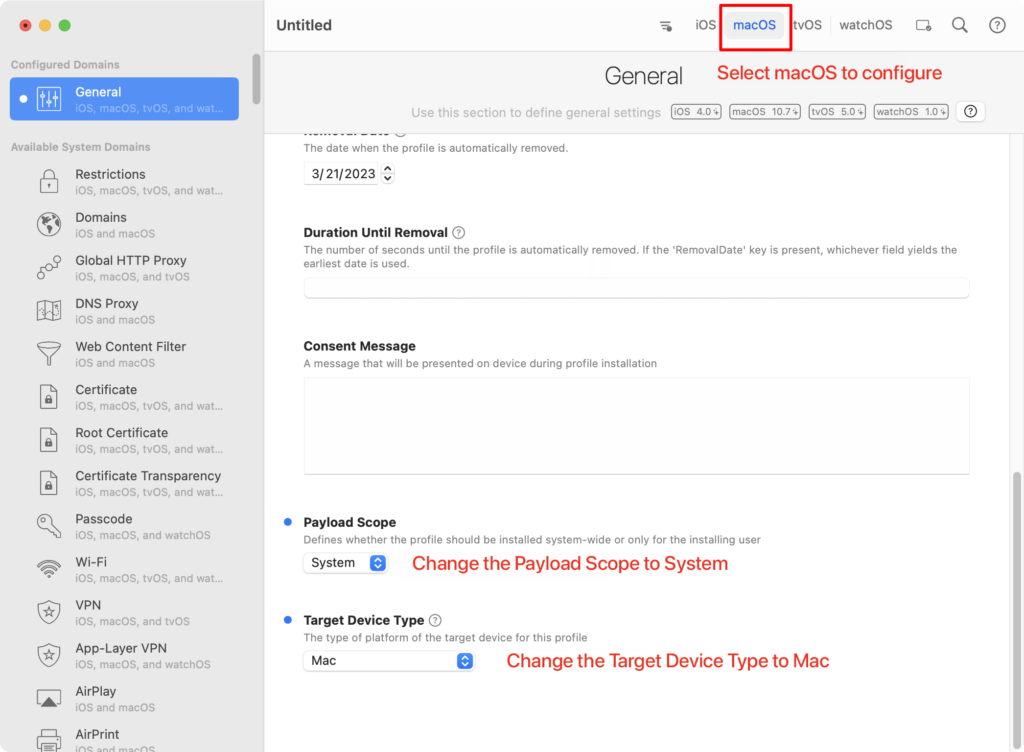This screenshot has height=752, width=1024.
Task: Toggle the Target Device Type enabled dot
Action: tap(288, 619)
